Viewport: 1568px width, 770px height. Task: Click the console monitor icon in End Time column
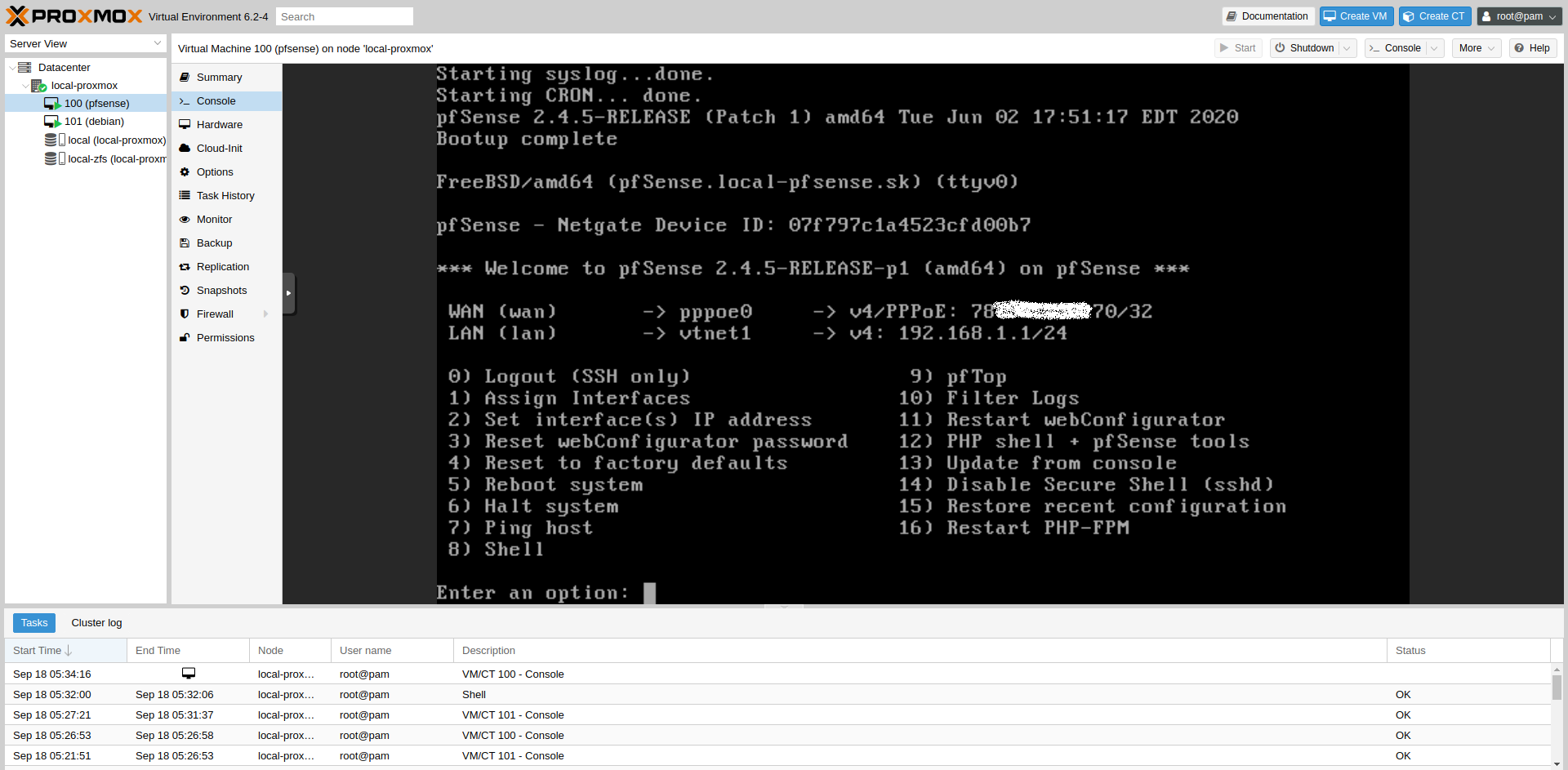point(189,674)
